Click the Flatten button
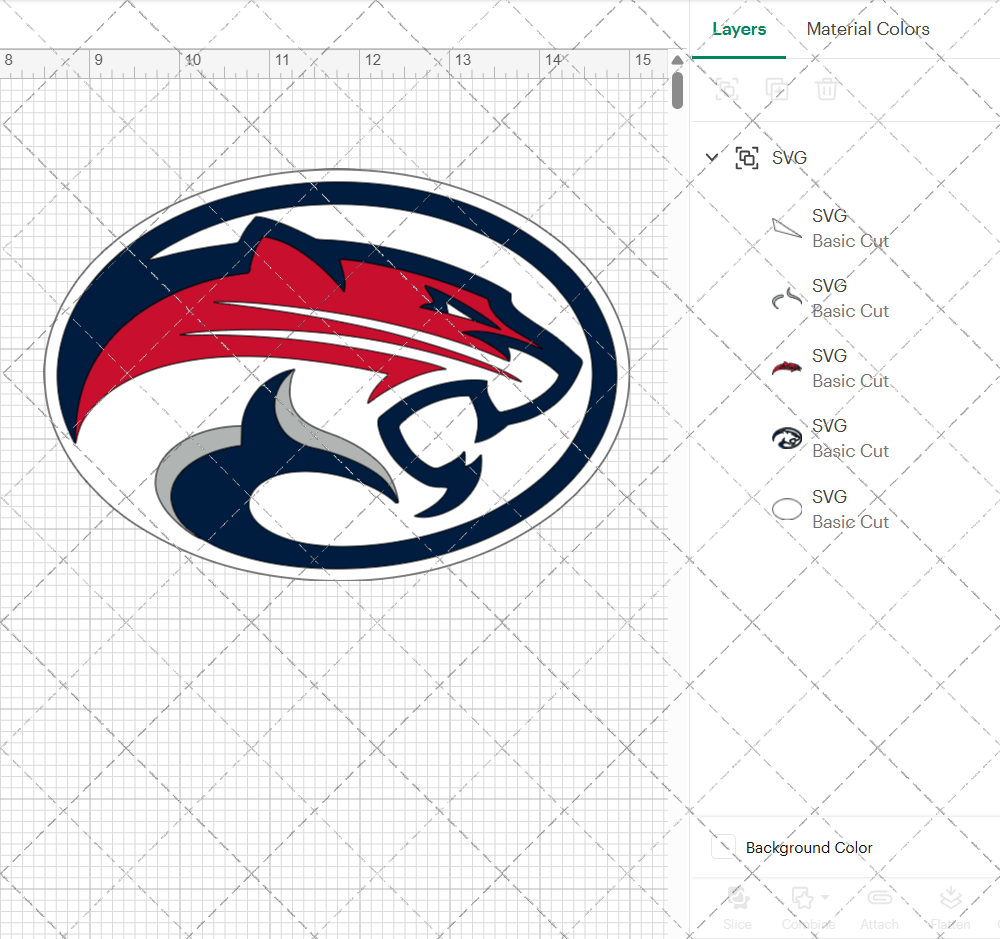 click(x=950, y=907)
